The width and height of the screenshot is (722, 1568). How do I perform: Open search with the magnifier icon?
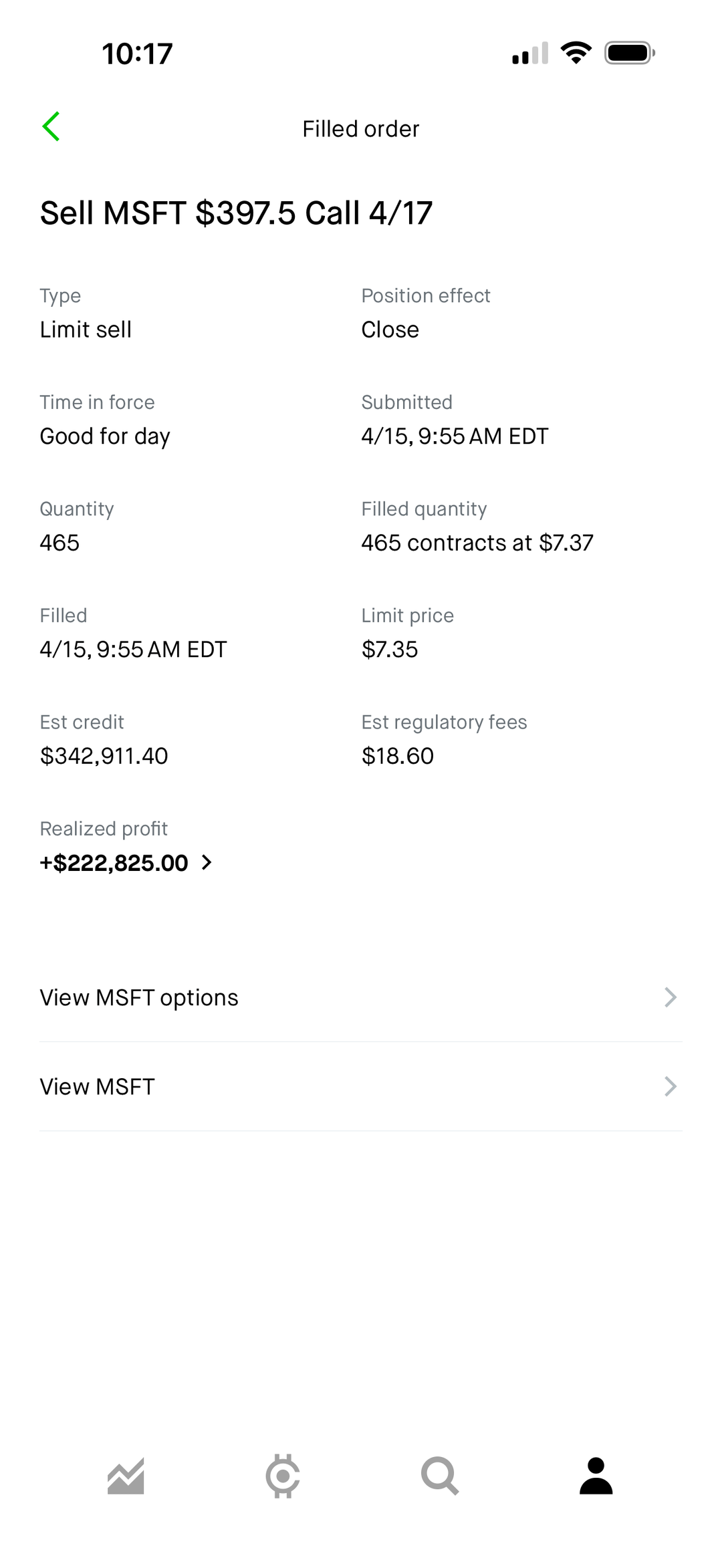(x=439, y=1476)
